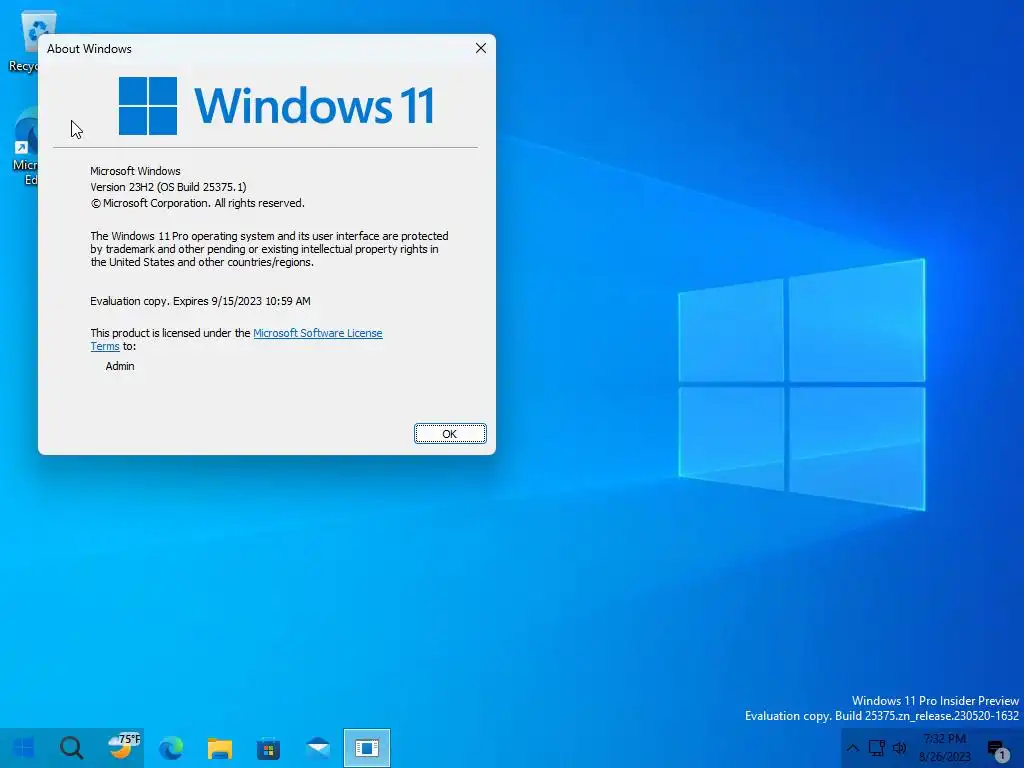
Task: Open File Explorer from the taskbar
Action: pos(220,748)
